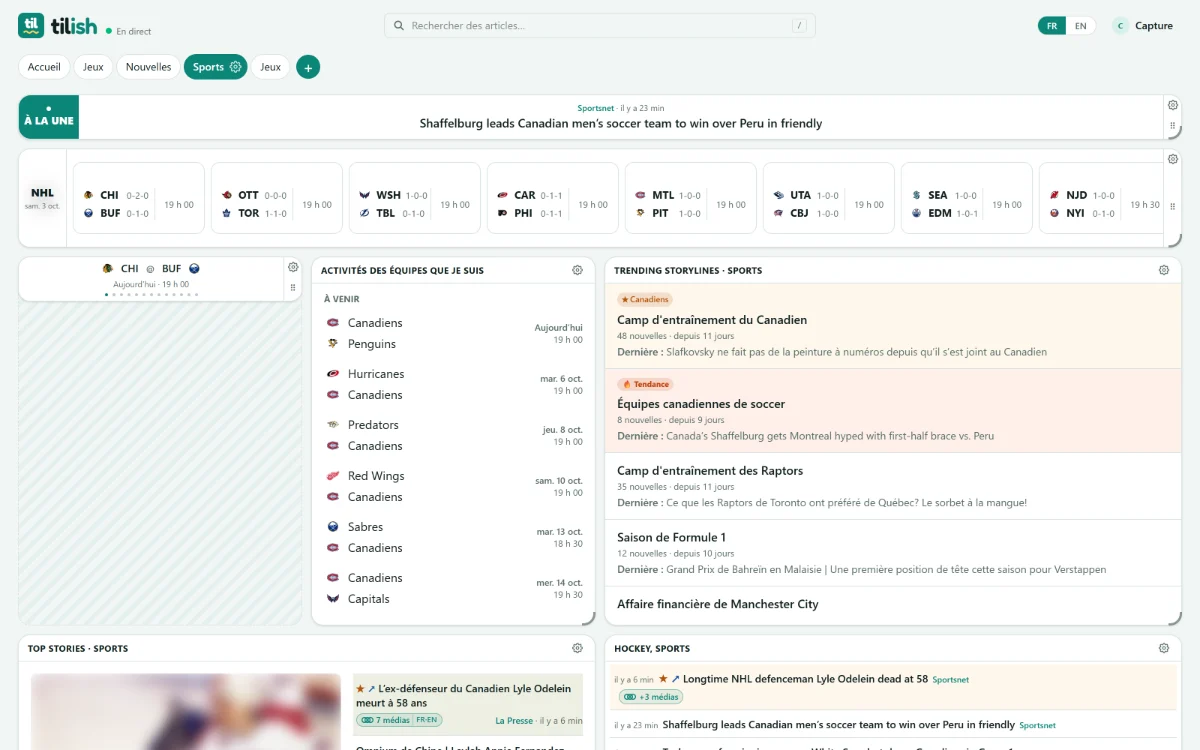Viewport: 1200px width, 750px height.
Task: Click the NHL league logo in the scores strip
Action: pyautogui.click(x=42, y=193)
